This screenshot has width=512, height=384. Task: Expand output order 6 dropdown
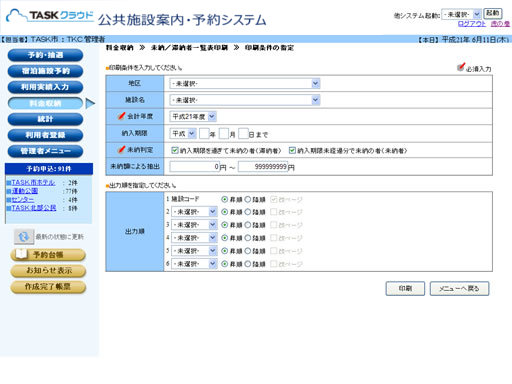[194, 264]
